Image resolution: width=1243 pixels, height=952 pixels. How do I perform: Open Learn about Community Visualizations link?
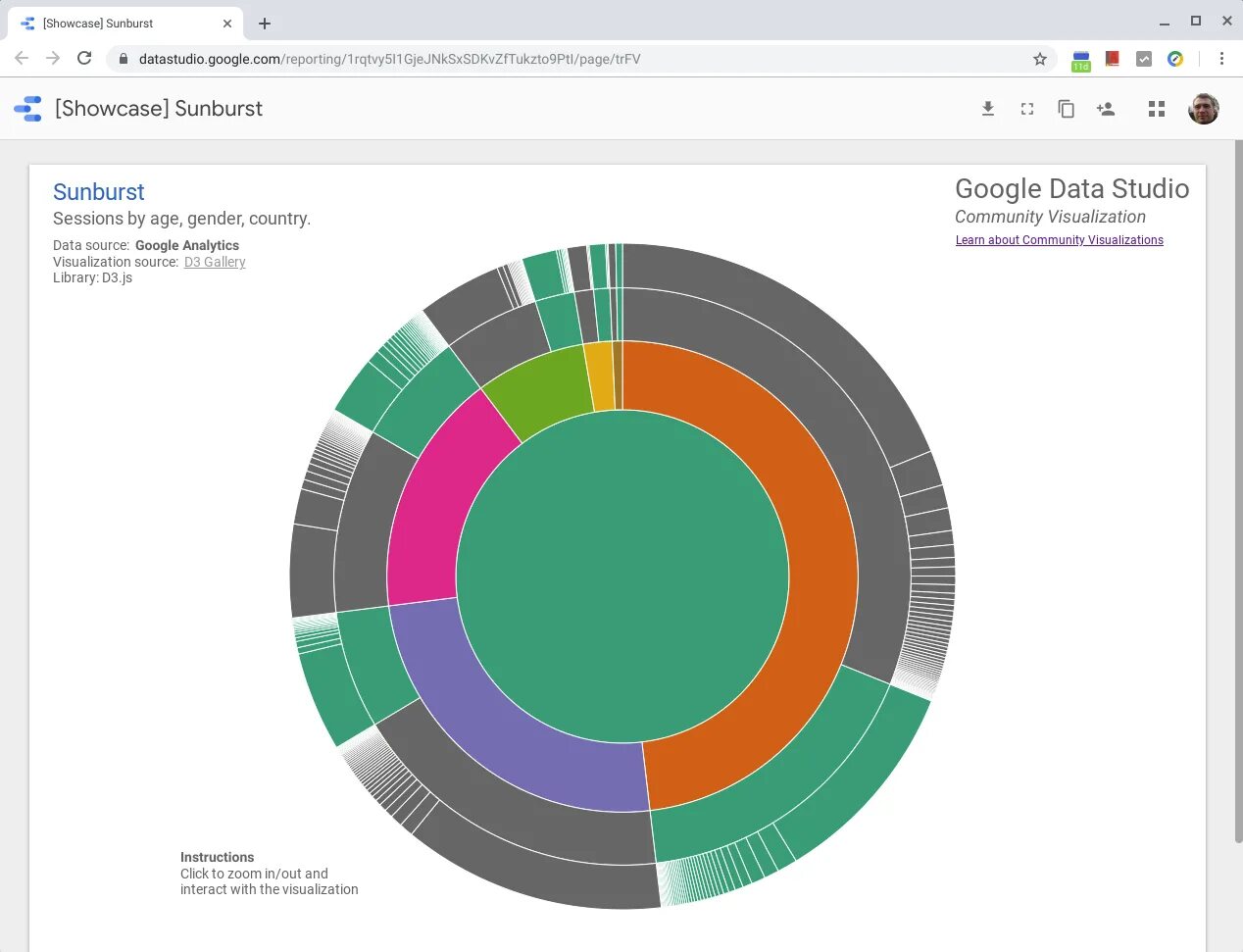pos(1060,240)
